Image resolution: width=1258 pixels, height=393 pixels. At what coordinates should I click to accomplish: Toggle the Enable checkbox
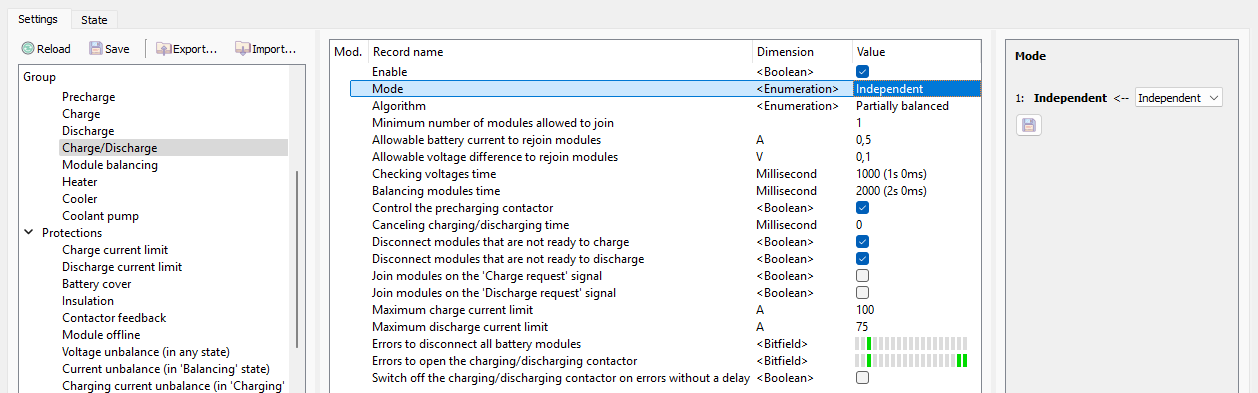click(x=862, y=72)
